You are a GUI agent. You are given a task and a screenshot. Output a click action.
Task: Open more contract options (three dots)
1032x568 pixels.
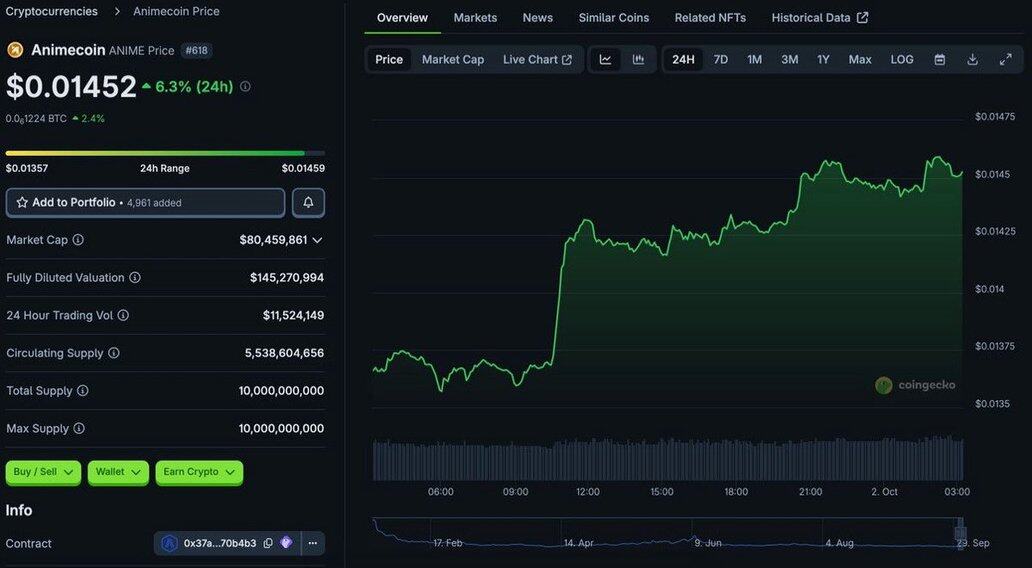pos(312,543)
